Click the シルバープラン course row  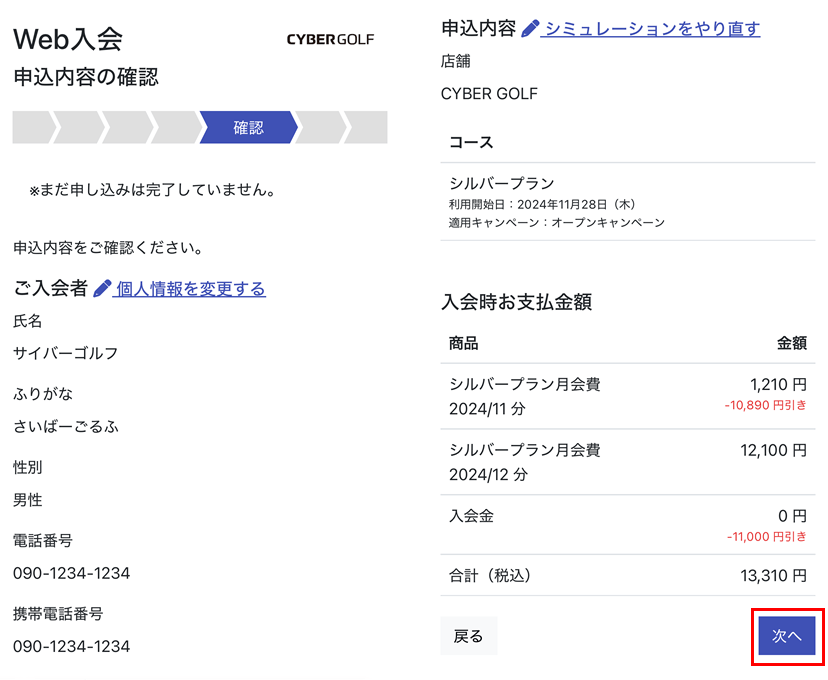click(627, 202)
